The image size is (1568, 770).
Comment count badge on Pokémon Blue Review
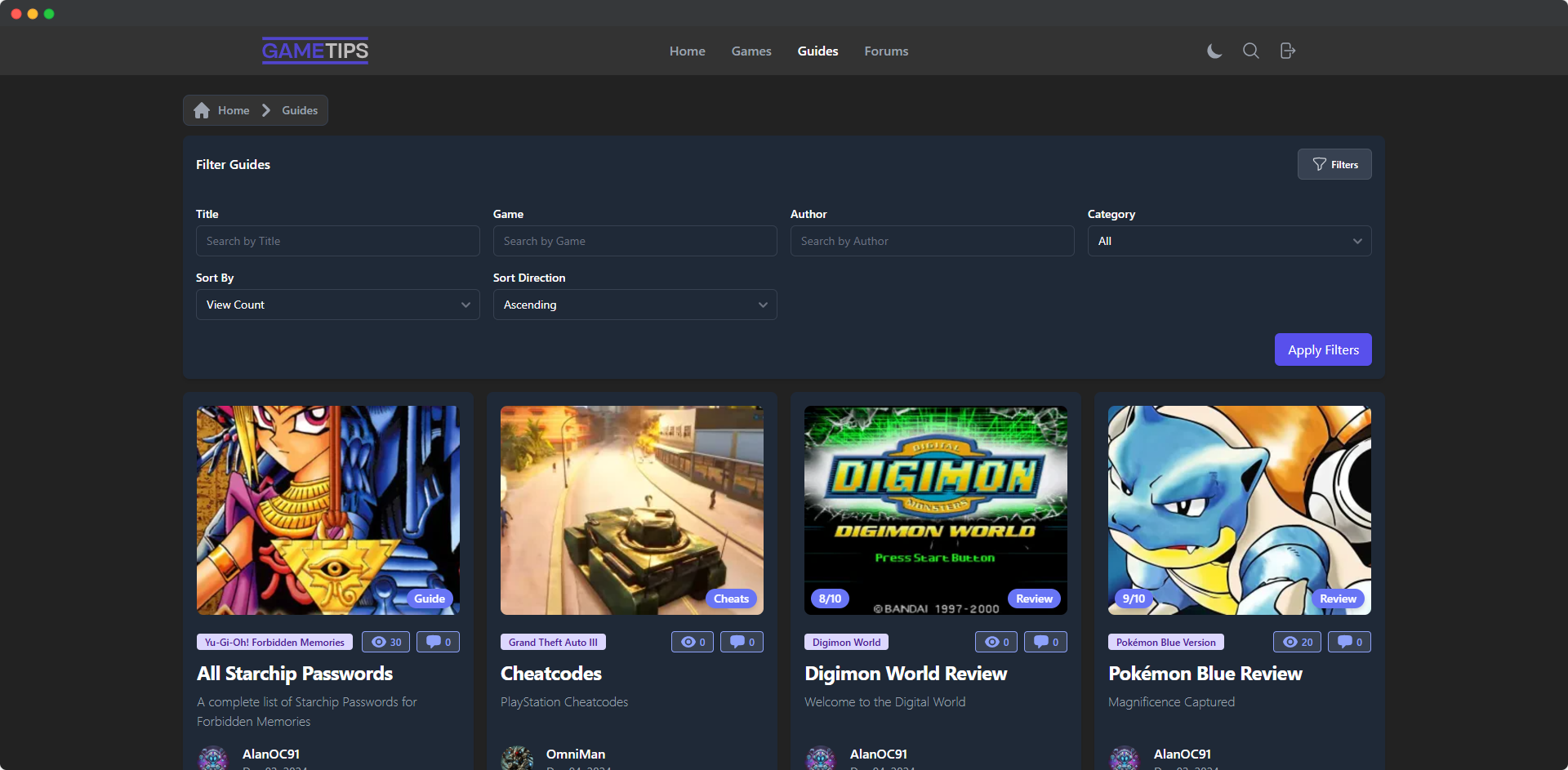1350,642
